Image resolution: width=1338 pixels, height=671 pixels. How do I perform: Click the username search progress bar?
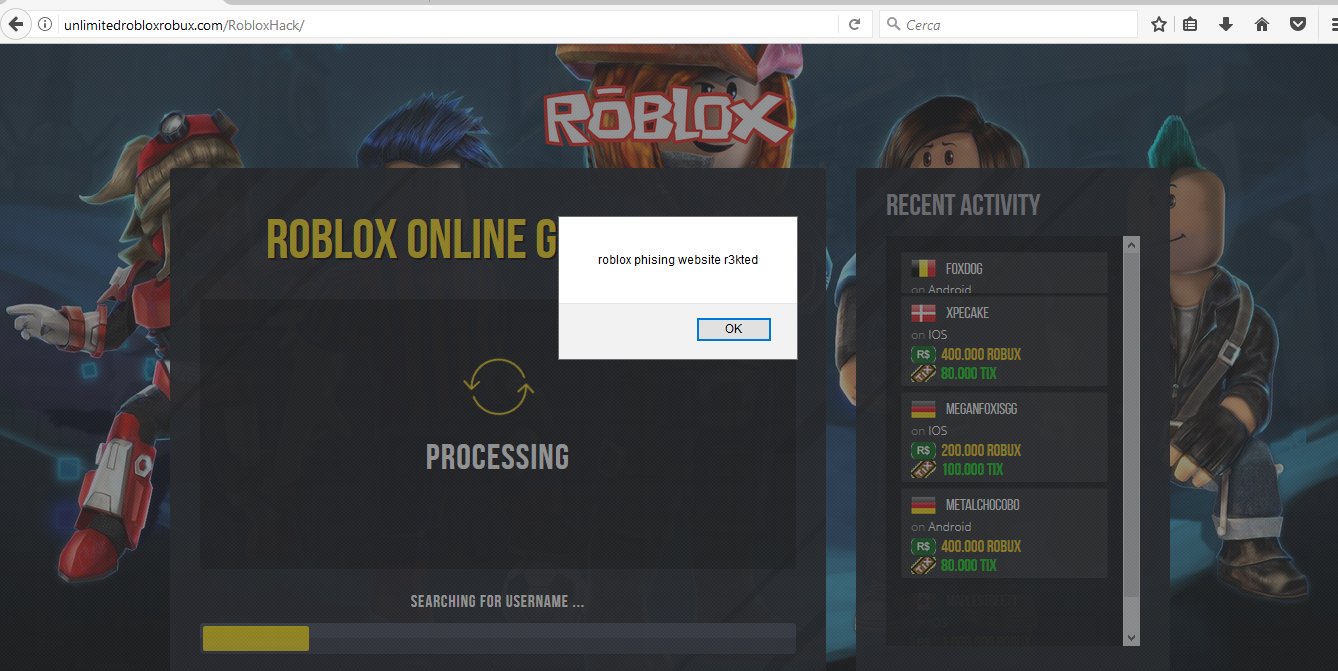[x=498, y=638]
